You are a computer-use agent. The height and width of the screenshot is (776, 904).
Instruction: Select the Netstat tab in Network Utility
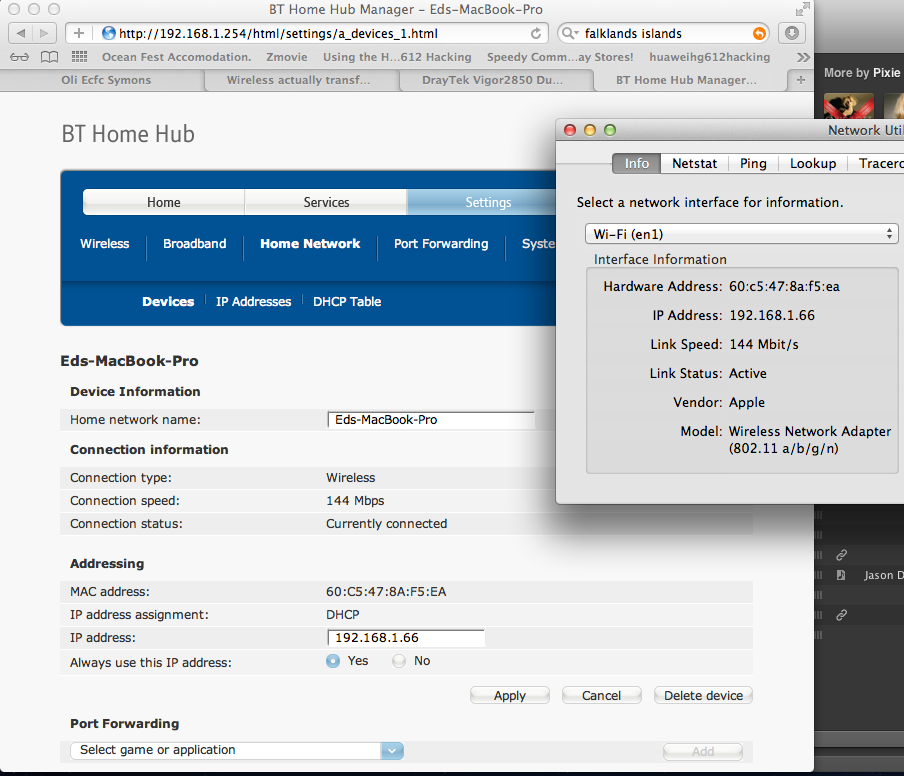click(x=695, y=163)
